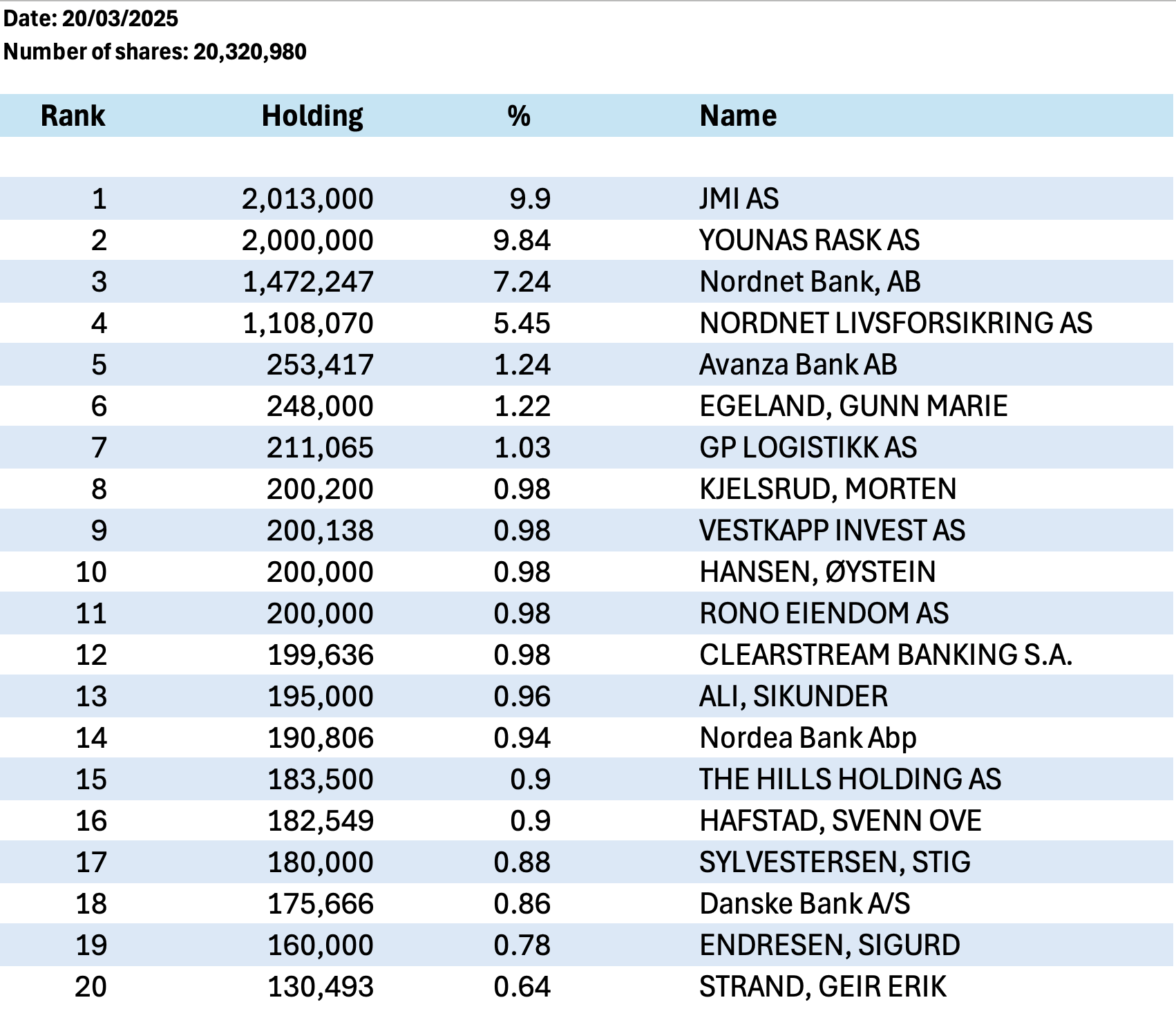Click the name STRAND, GEIR ERIK
Screen dimensions: 1176x1009
click(x=822, y=987)
